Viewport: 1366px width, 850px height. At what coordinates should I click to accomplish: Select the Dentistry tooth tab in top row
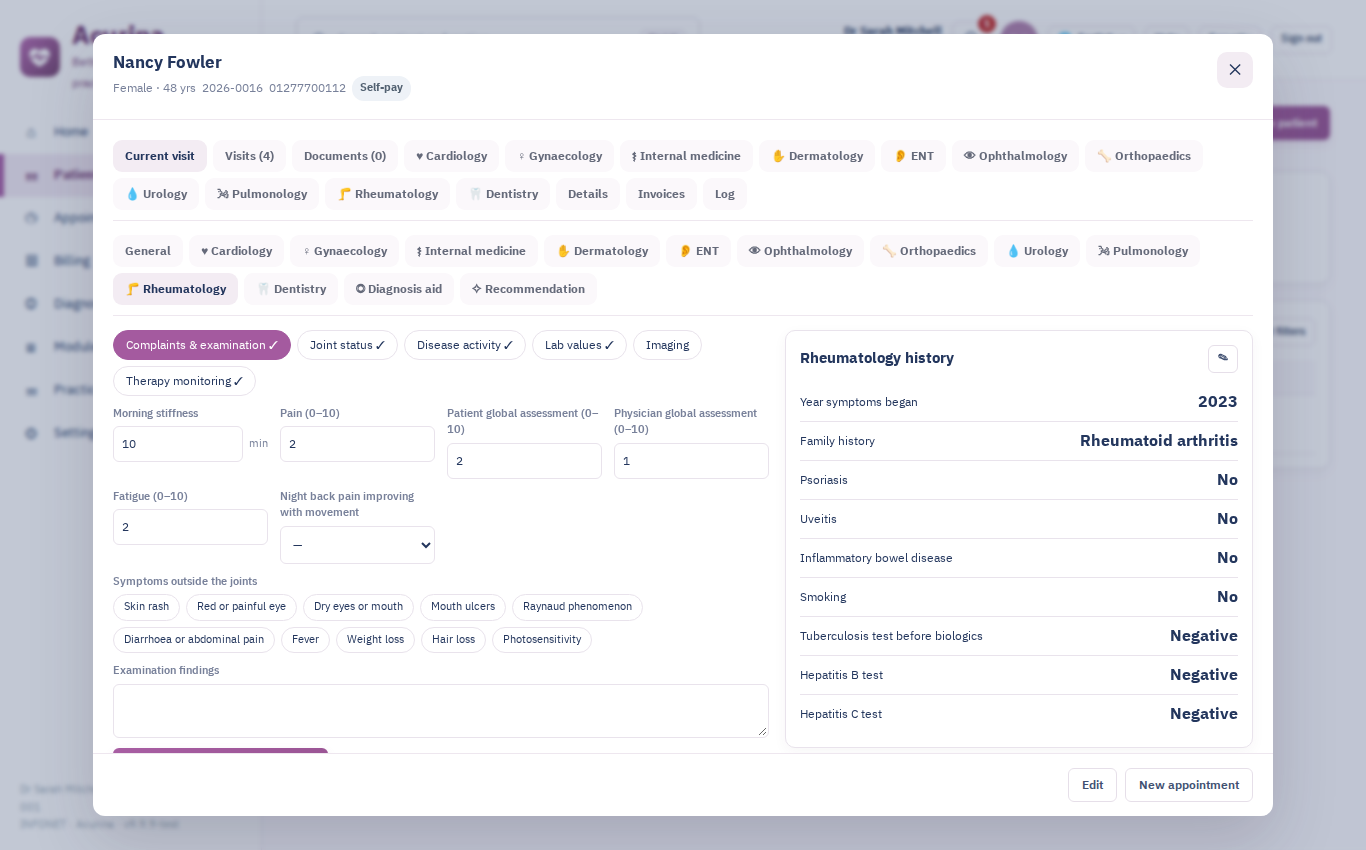[503, 194]
